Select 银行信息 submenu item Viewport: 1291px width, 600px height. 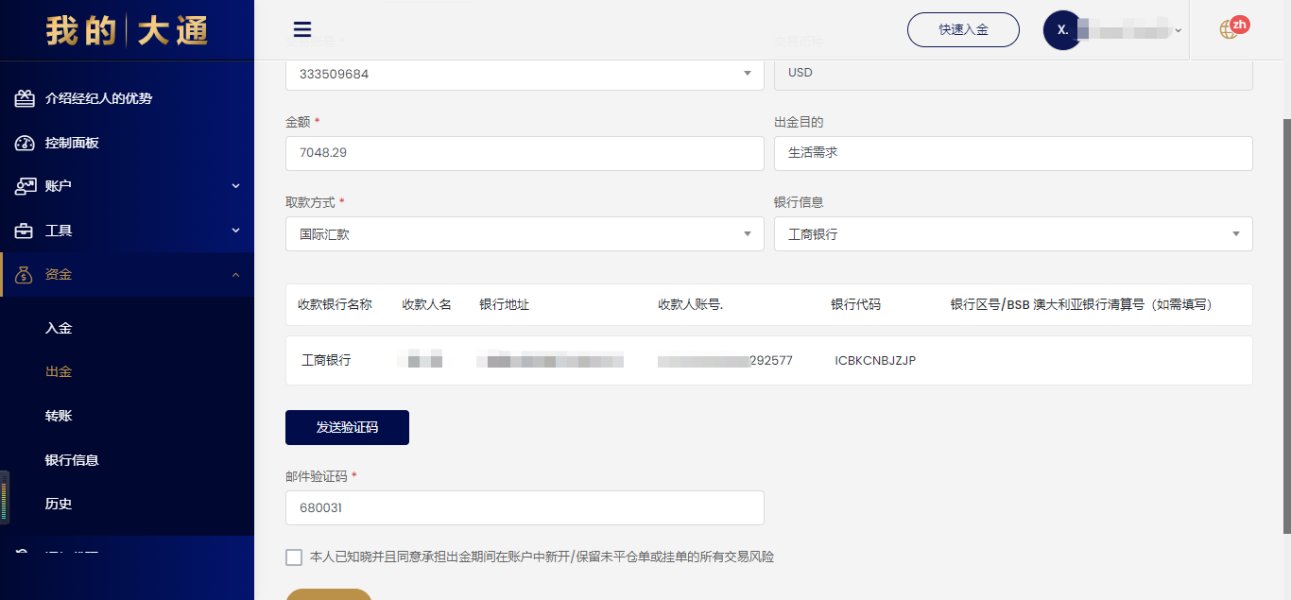click(x=72, y=460)
